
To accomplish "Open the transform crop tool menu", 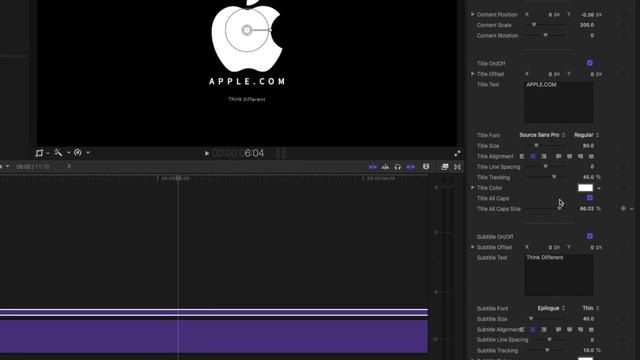I will 41,153.
